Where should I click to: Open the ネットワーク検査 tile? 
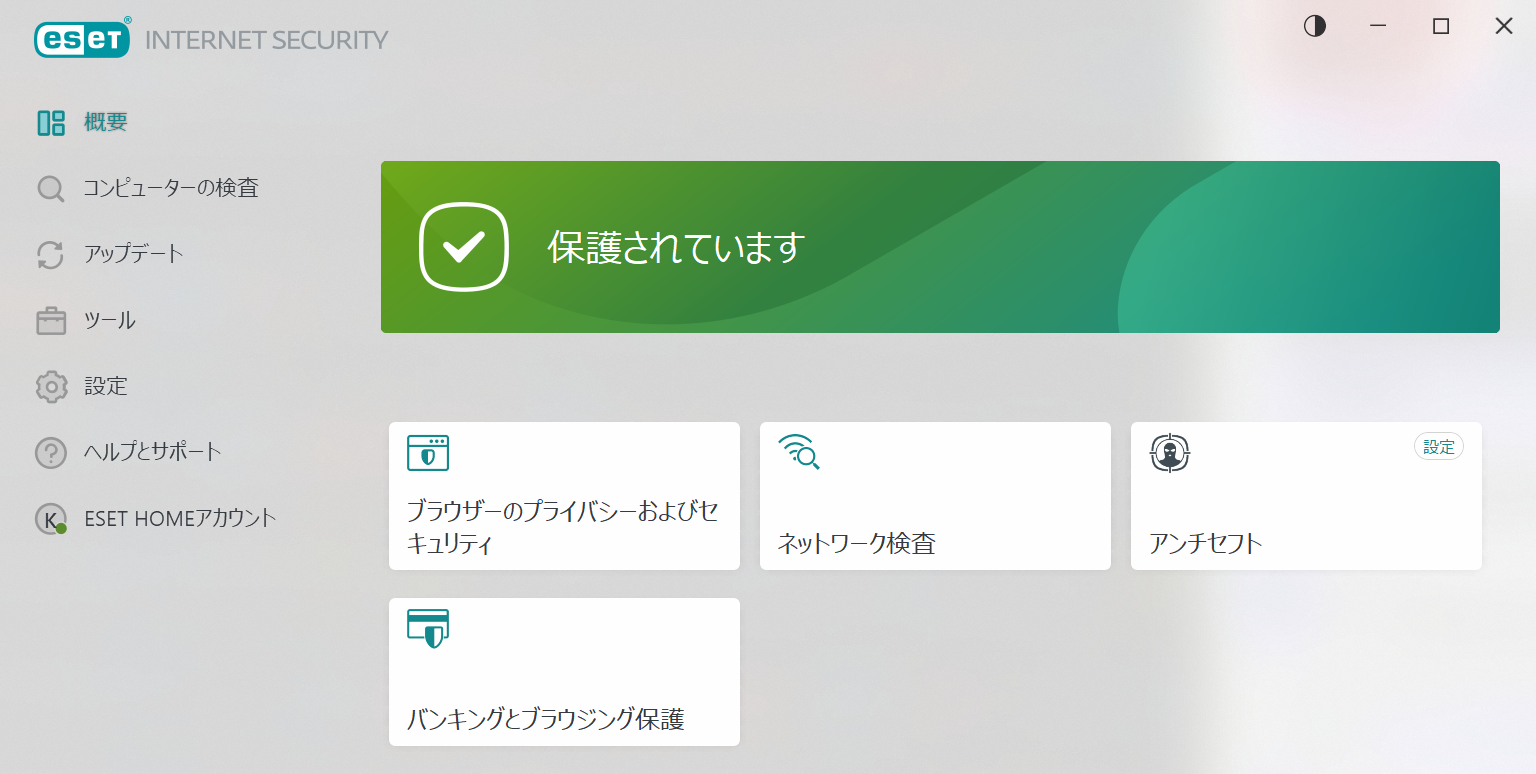[935, 496]
